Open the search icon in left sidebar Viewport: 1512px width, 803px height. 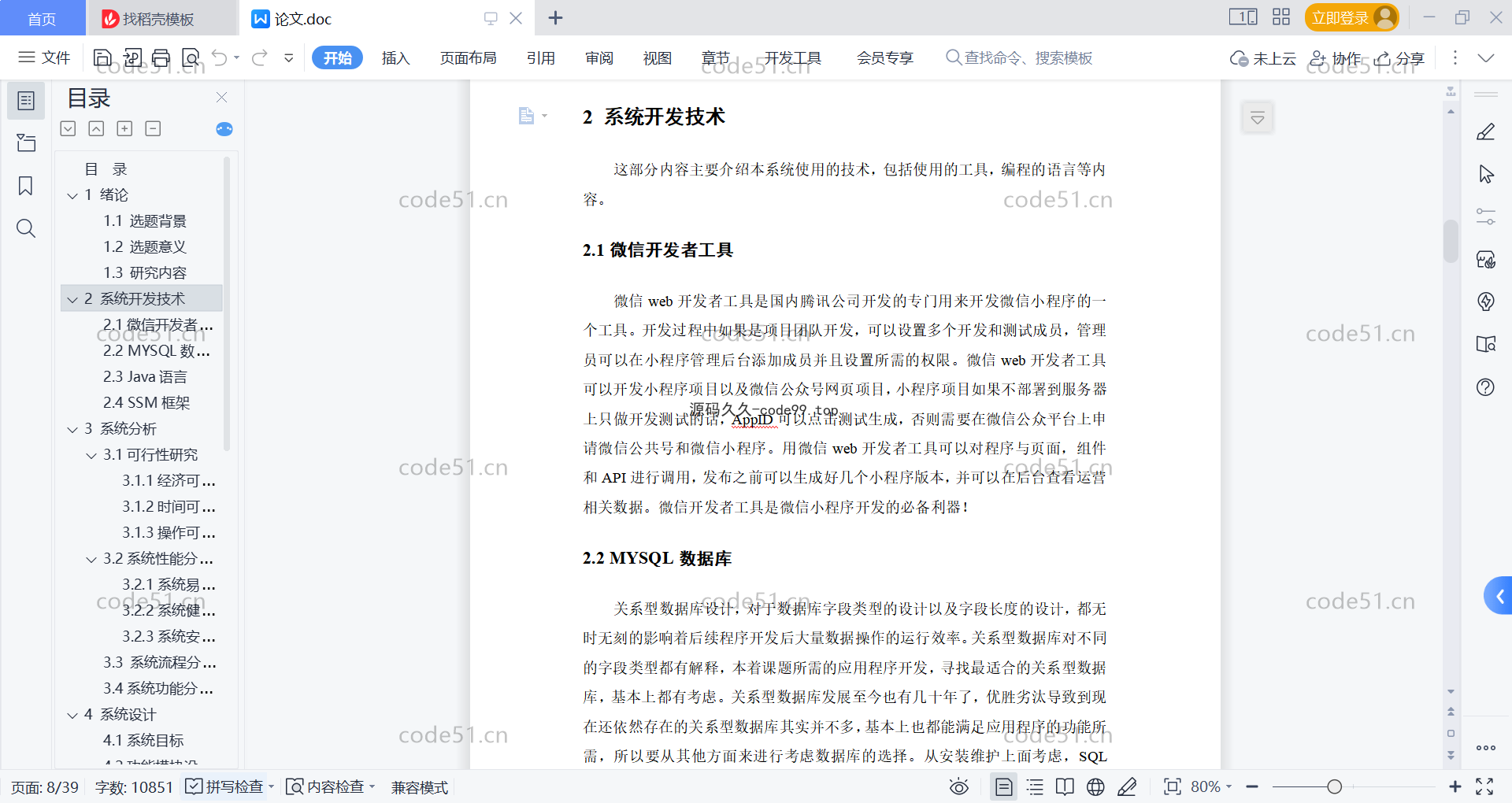[x=26, y=228]
